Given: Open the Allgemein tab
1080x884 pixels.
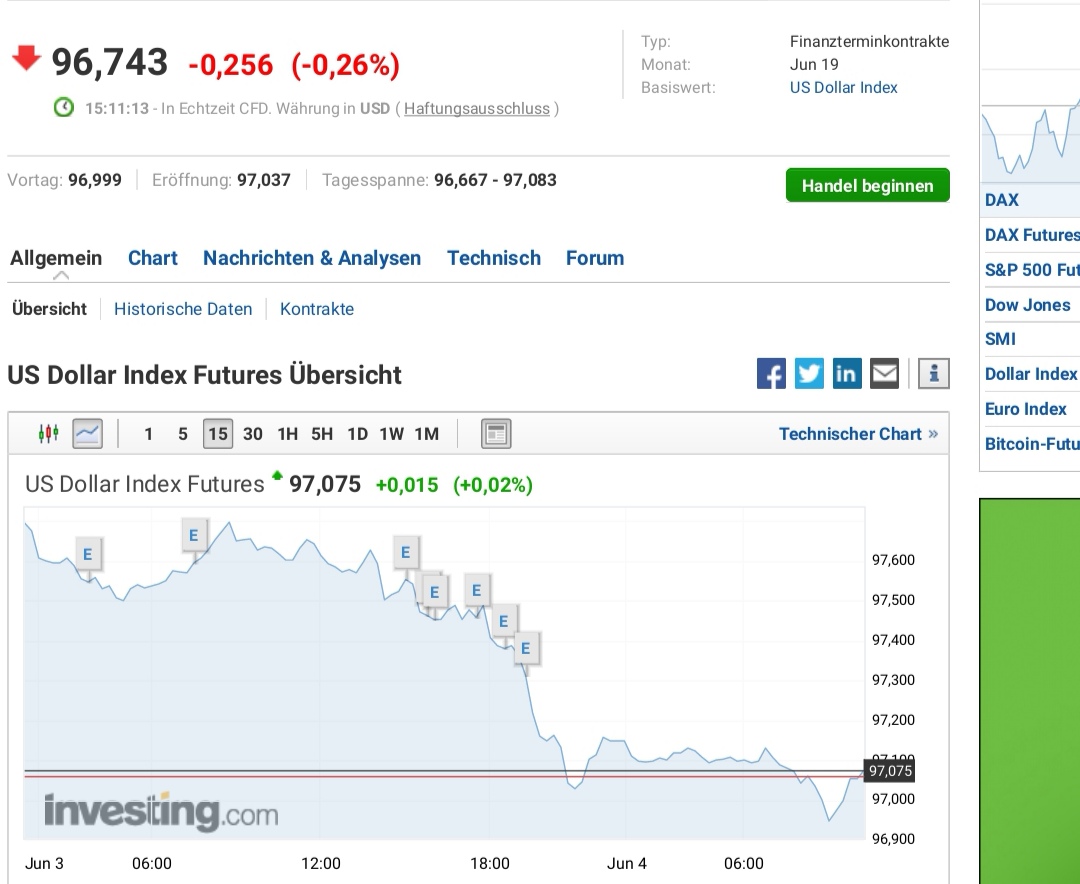Looking at the screenshot, I should tap(56, 258).
